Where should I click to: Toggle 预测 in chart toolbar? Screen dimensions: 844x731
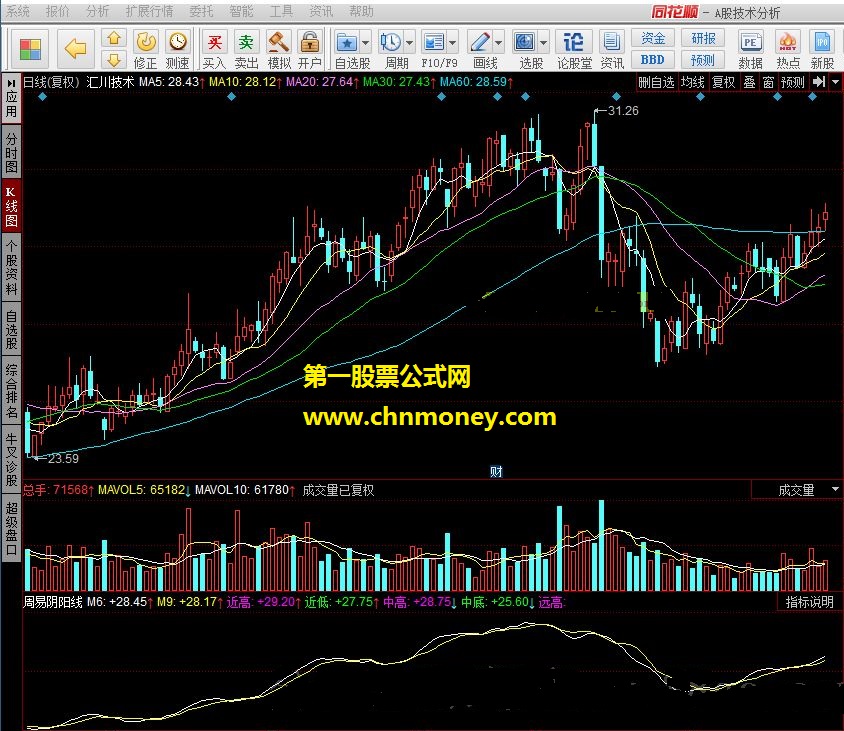tap(793, 82)
